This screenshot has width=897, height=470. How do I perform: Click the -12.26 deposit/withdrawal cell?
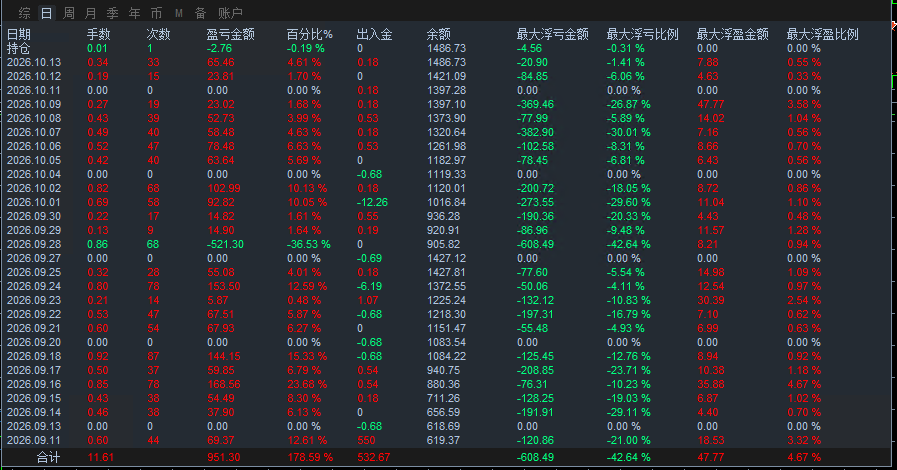click(x=372, y=202)
